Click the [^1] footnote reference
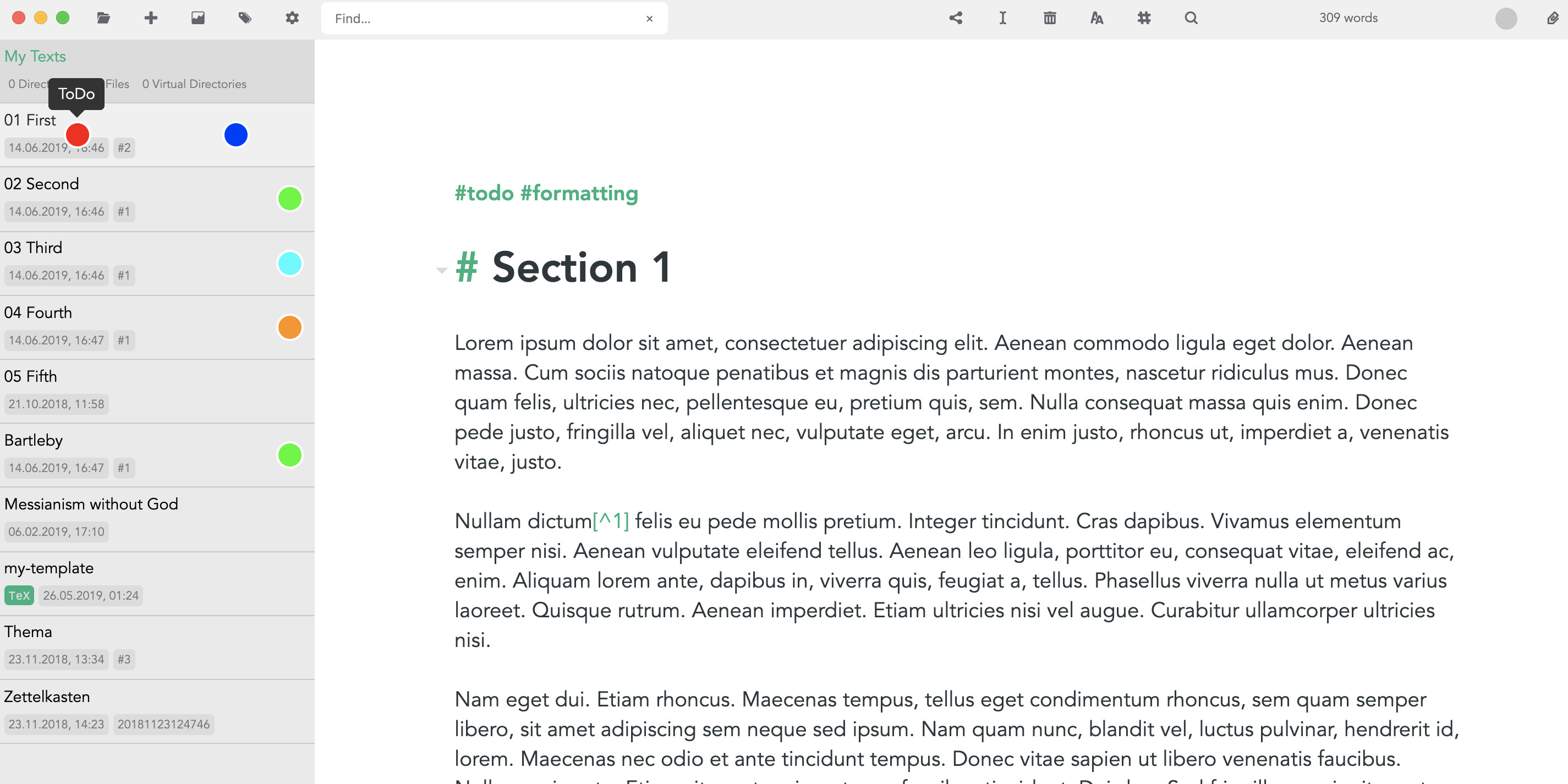 coord(611,520)
